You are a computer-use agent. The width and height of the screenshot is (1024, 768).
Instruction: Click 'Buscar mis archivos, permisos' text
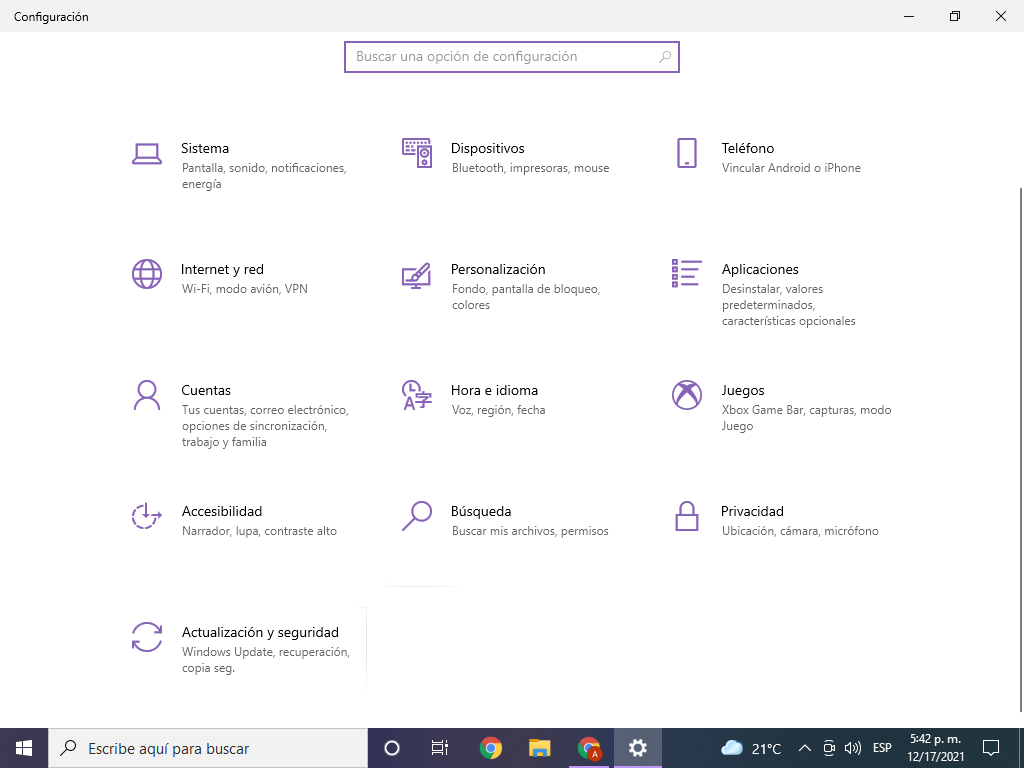point(530,531)
